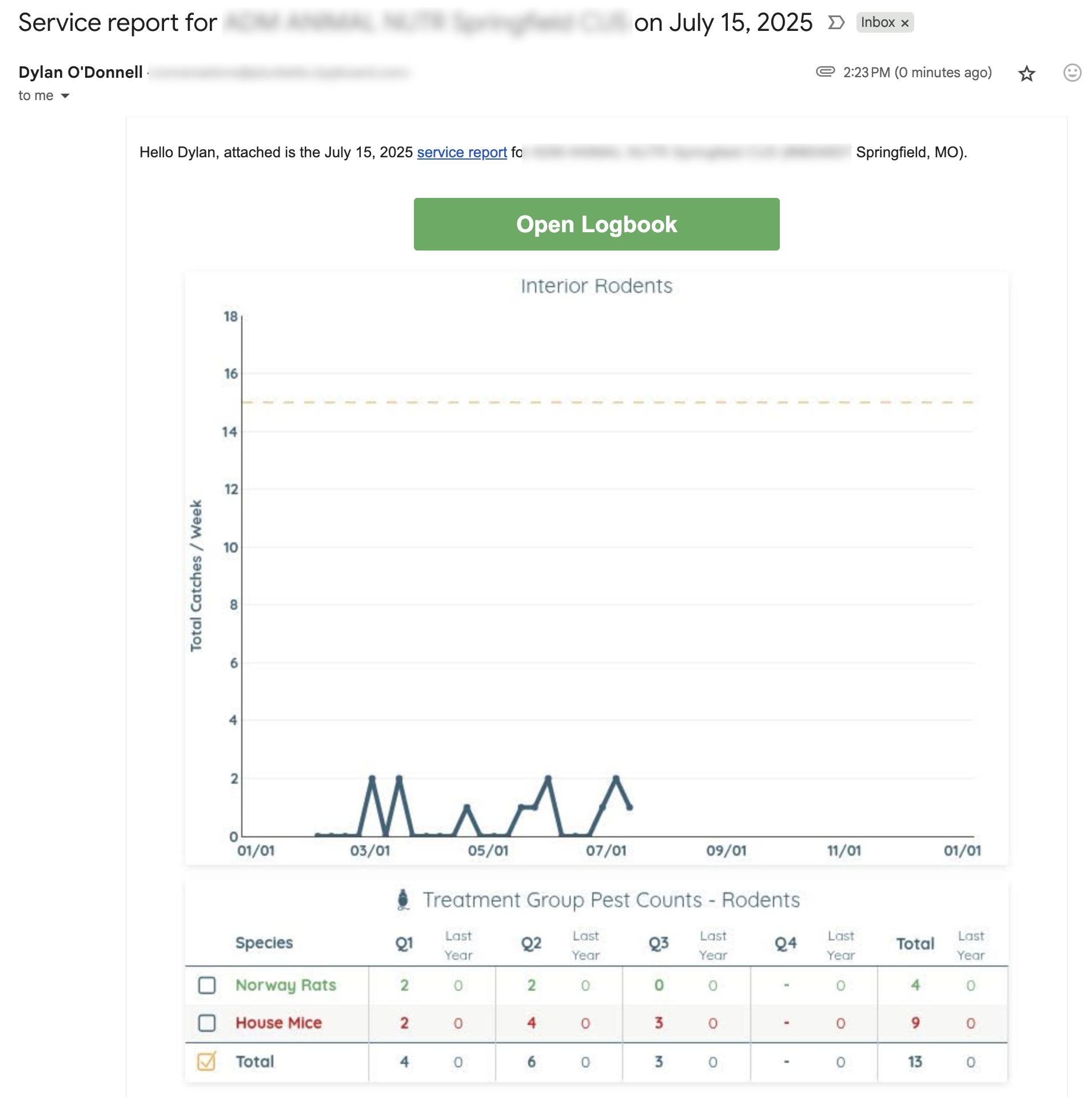The height and width of the screenshot is (1097, 1092).
Task: Click the Q1 column header
Action: 404,943
